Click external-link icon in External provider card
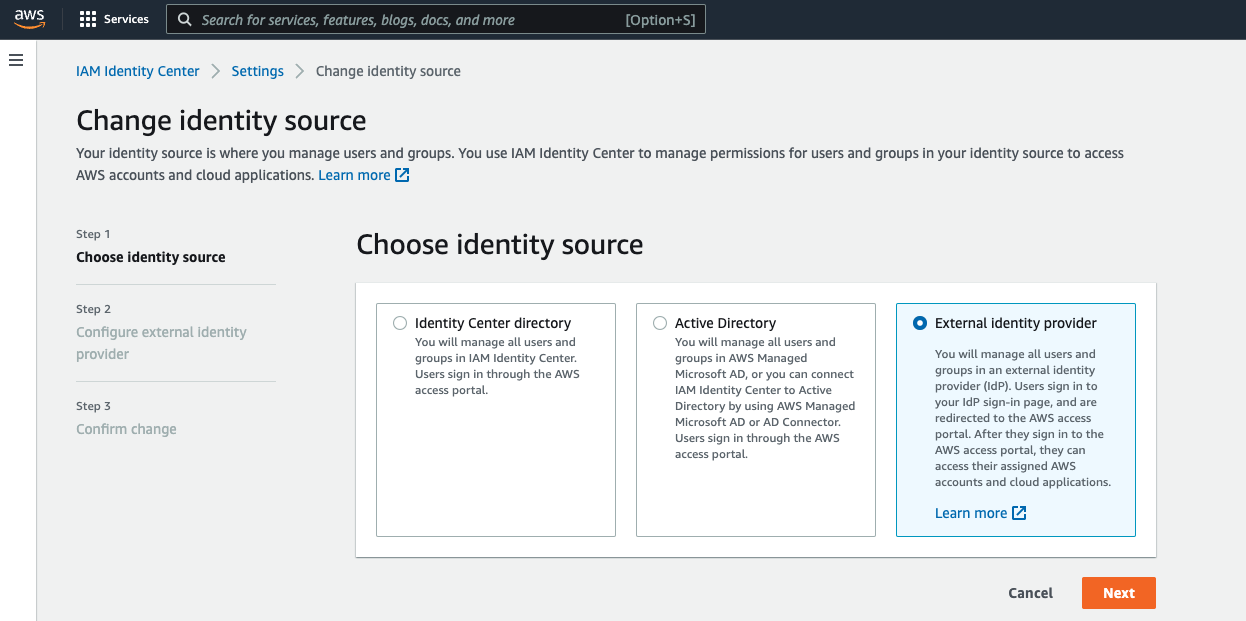1246x621 pixels. pos(1019,513)
